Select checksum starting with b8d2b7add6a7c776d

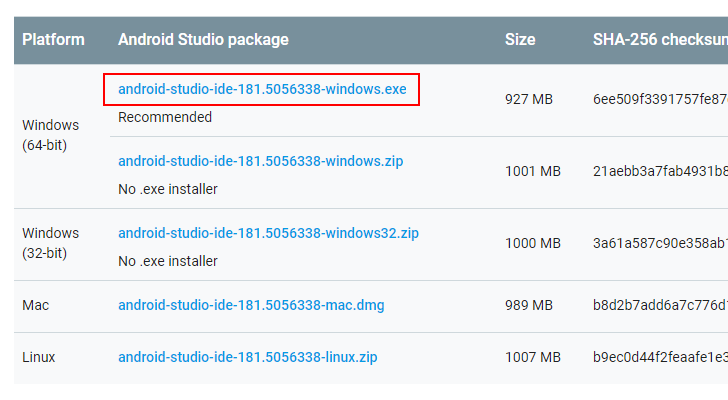point(660,305)
